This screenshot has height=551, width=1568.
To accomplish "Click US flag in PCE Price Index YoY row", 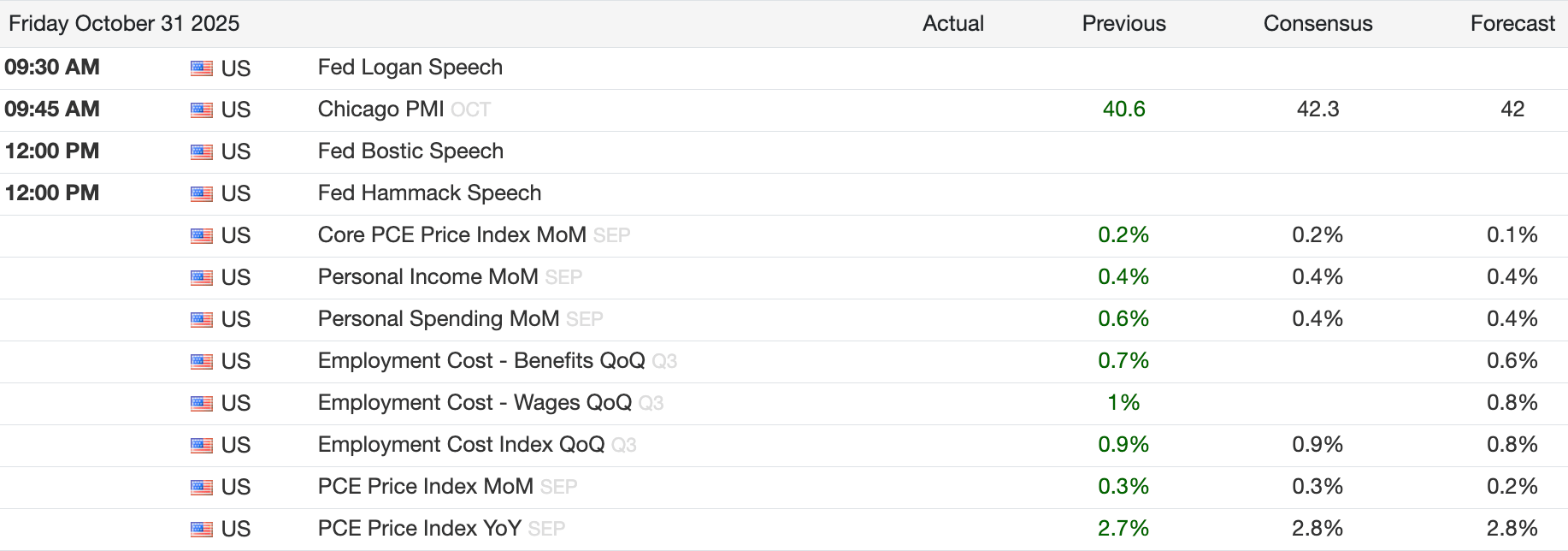I will click(x=202, y=530).
